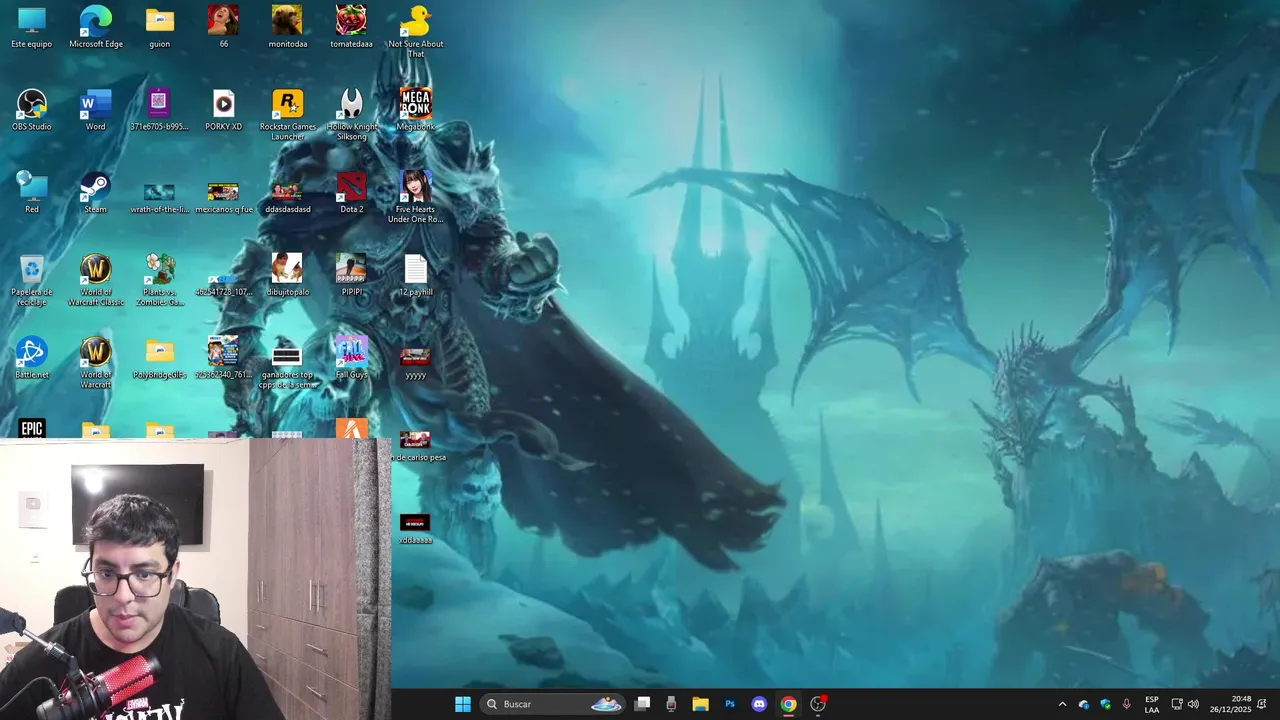Viewport: 1280px width, 720px height.
Task: Launch the OBS Studio shortcut
Action: (x=32, y=110)
